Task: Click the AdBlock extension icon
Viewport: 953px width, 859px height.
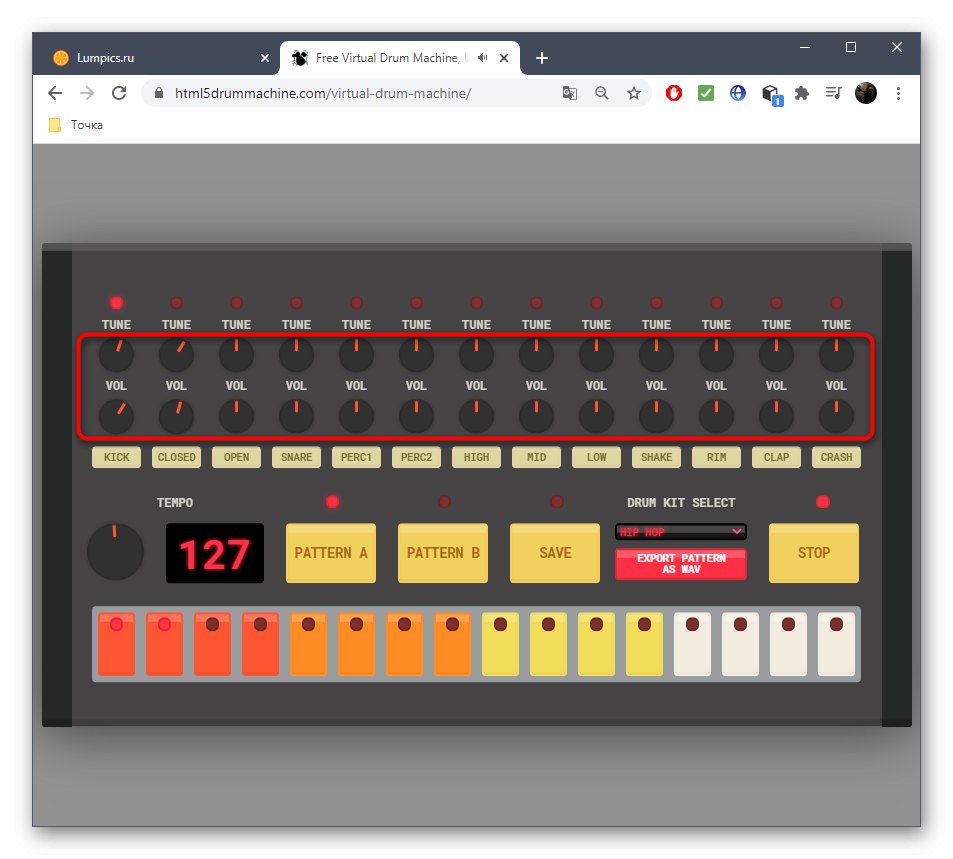Action: click(673, 92)
